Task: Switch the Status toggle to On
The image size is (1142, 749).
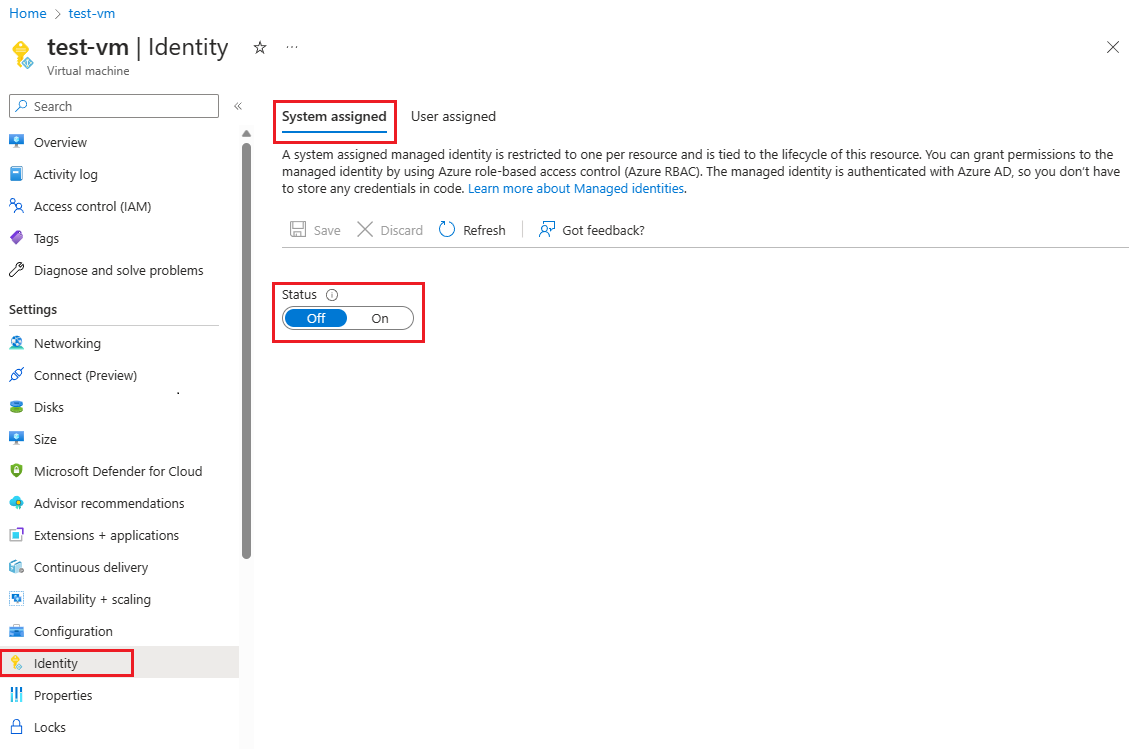Action: (380, 318)
